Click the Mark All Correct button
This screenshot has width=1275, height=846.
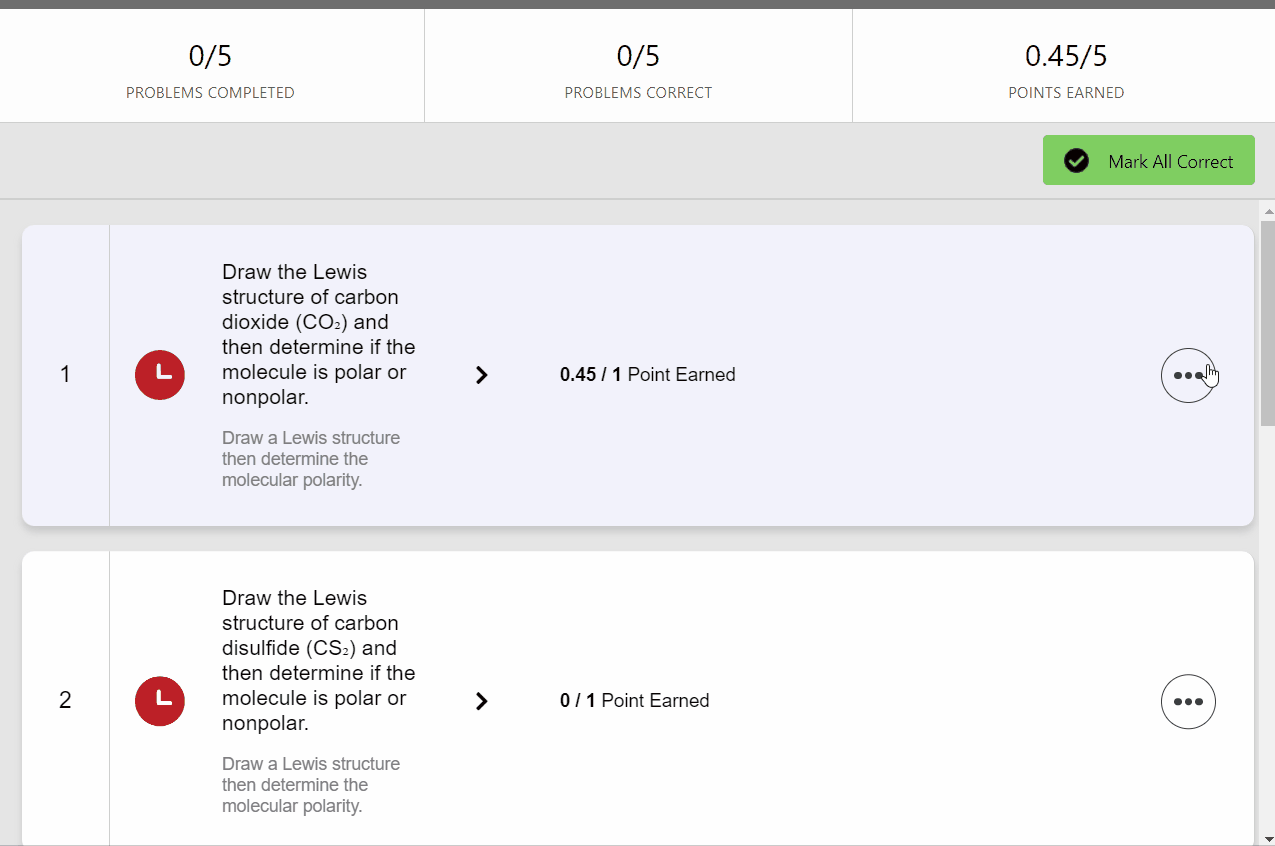pyautogui.click(x=1148, y=160)
